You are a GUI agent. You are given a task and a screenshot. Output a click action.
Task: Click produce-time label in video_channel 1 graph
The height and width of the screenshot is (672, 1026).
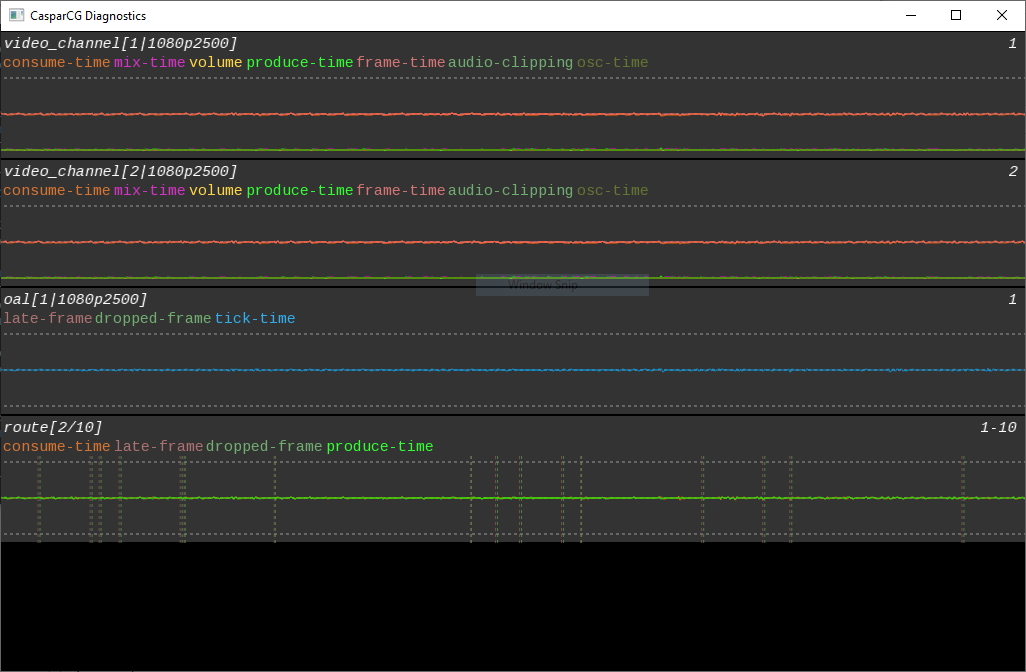300,62
